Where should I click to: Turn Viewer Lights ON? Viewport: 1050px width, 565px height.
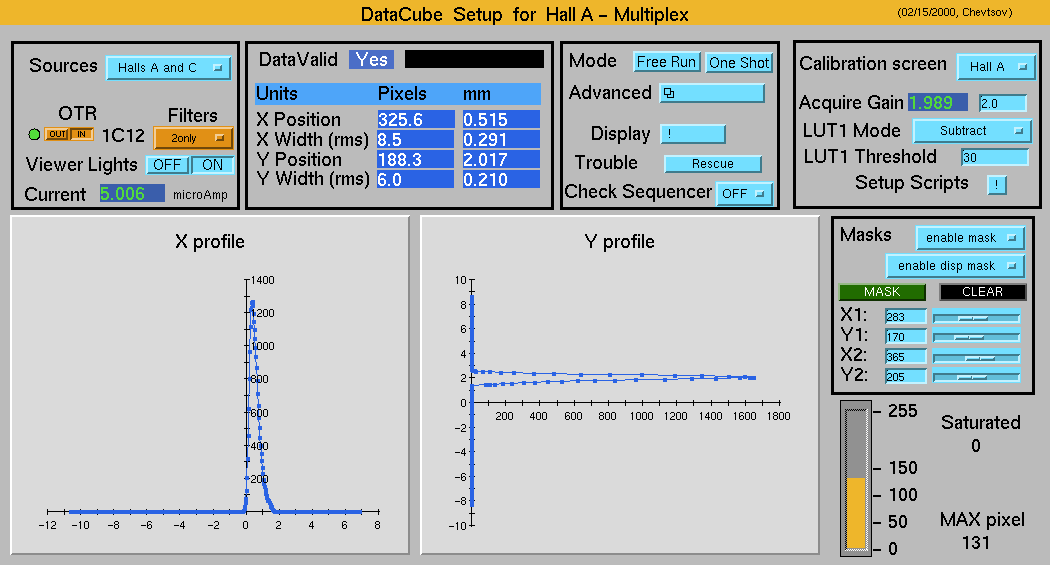pos(212,165)
